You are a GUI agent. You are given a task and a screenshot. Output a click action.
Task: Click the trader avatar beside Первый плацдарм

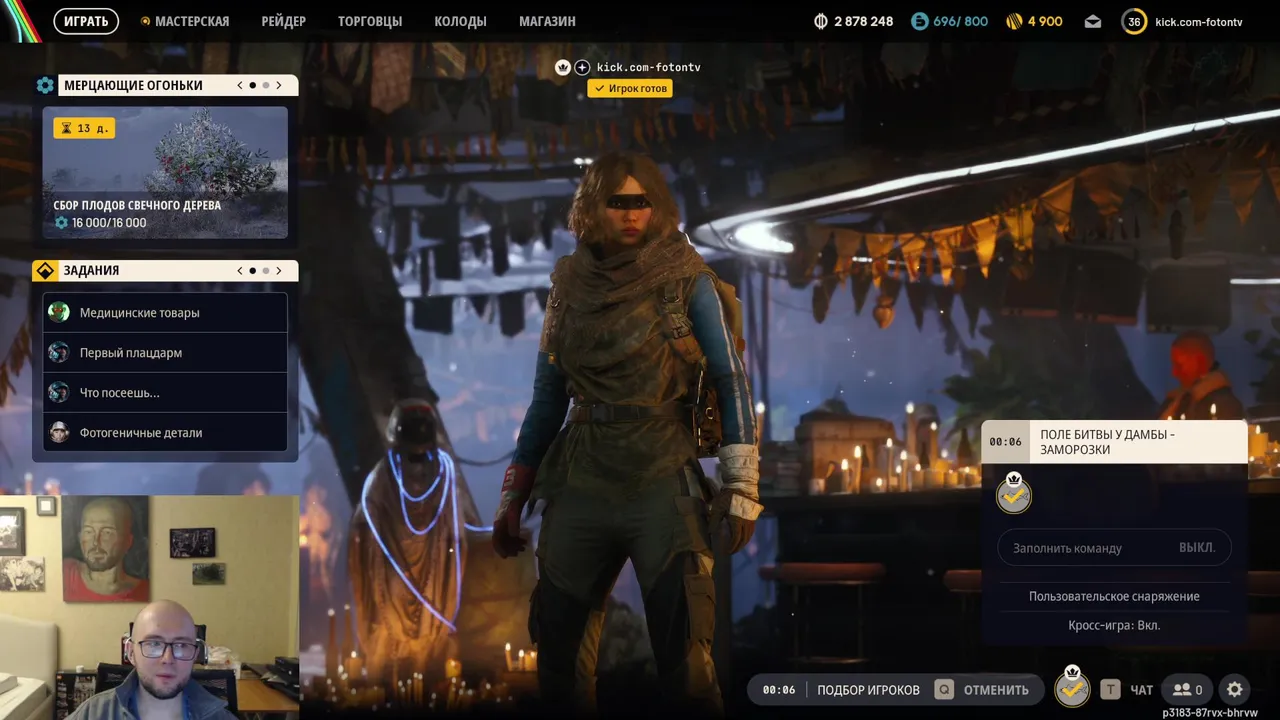pyautogui.click(x=59, y=352)
